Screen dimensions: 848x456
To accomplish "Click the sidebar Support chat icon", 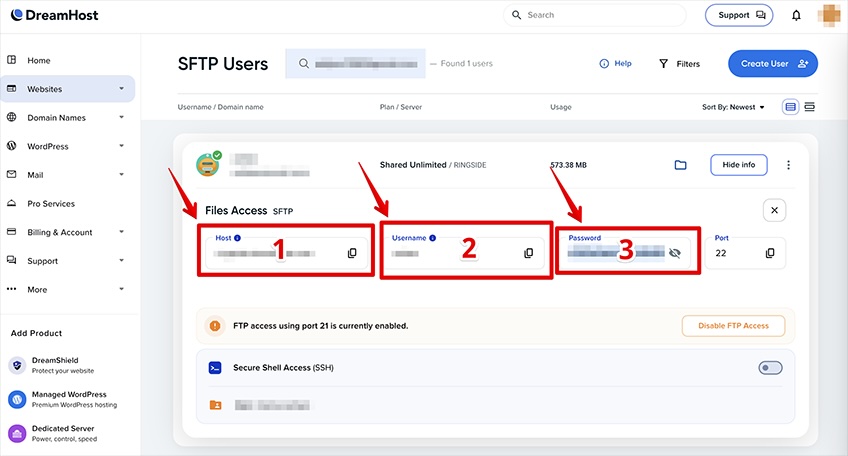I will tap(11, 260).
